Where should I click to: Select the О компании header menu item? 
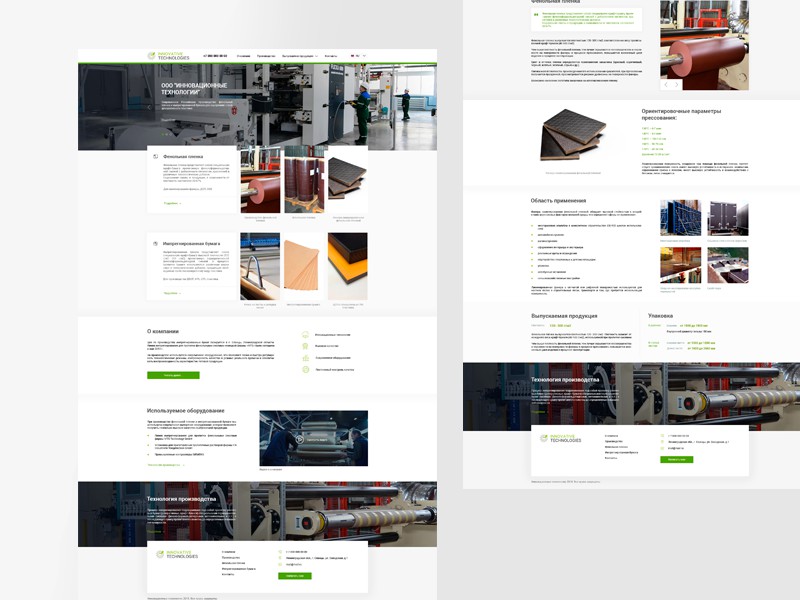pos(243,56)
